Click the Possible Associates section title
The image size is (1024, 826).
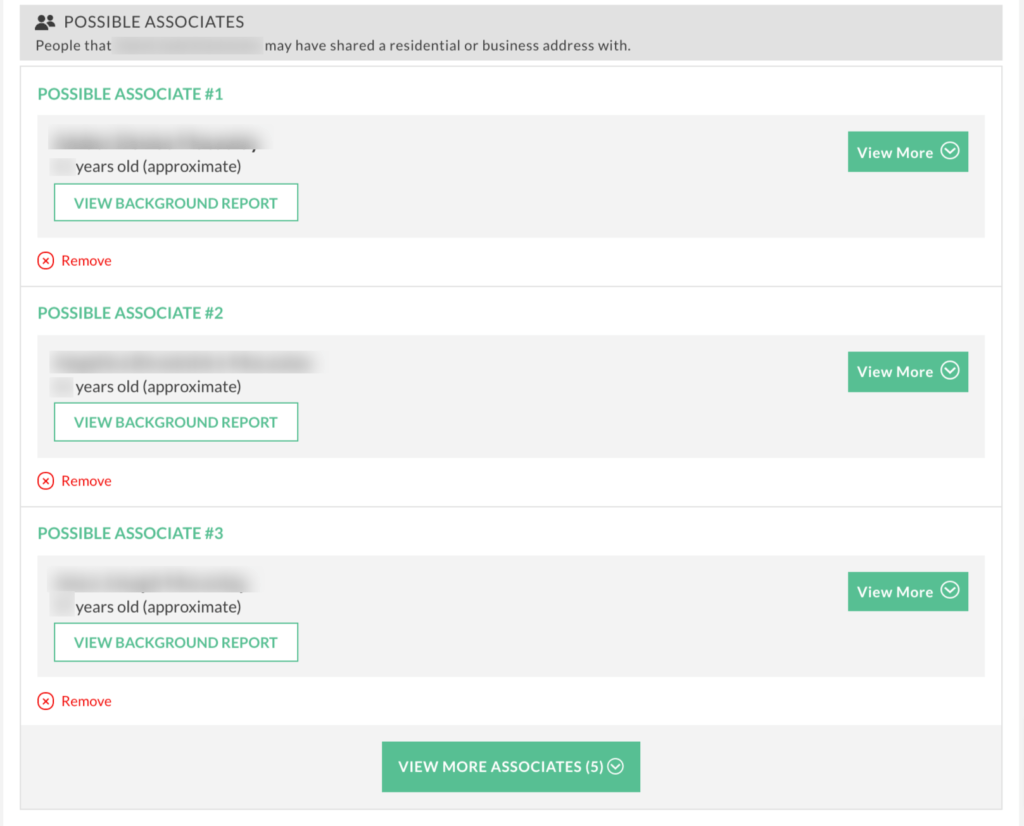pyautogui.click(x=153, y=22)
